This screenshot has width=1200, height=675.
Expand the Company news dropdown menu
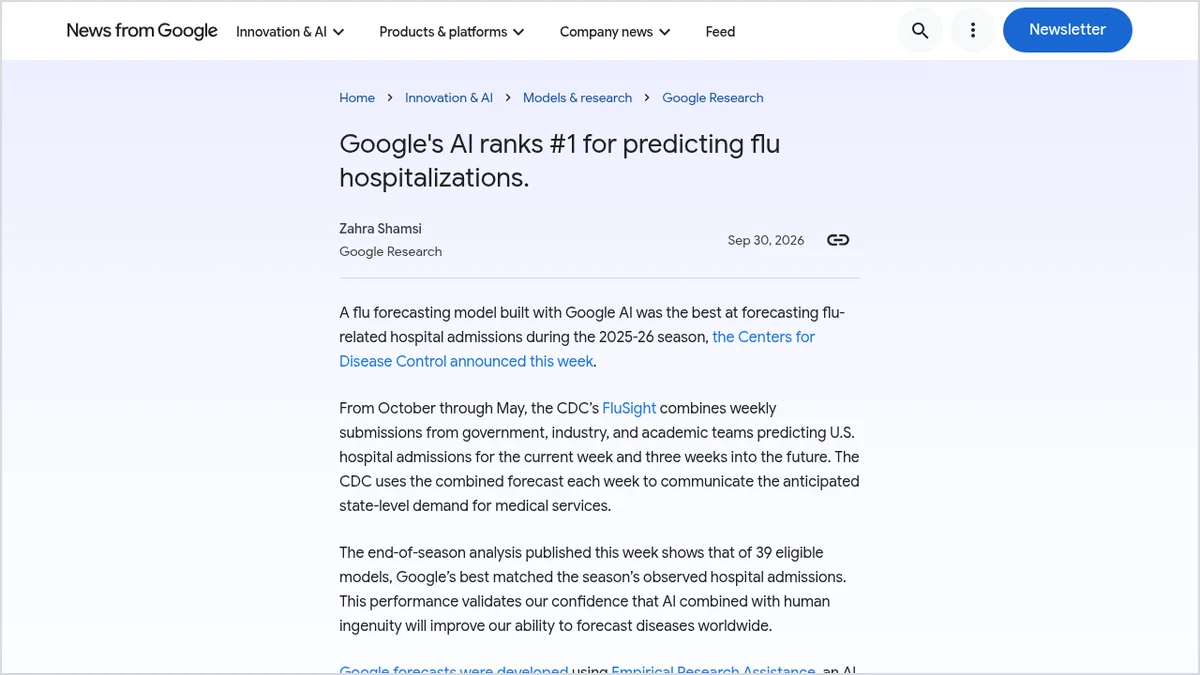click(x=615, y=32)
